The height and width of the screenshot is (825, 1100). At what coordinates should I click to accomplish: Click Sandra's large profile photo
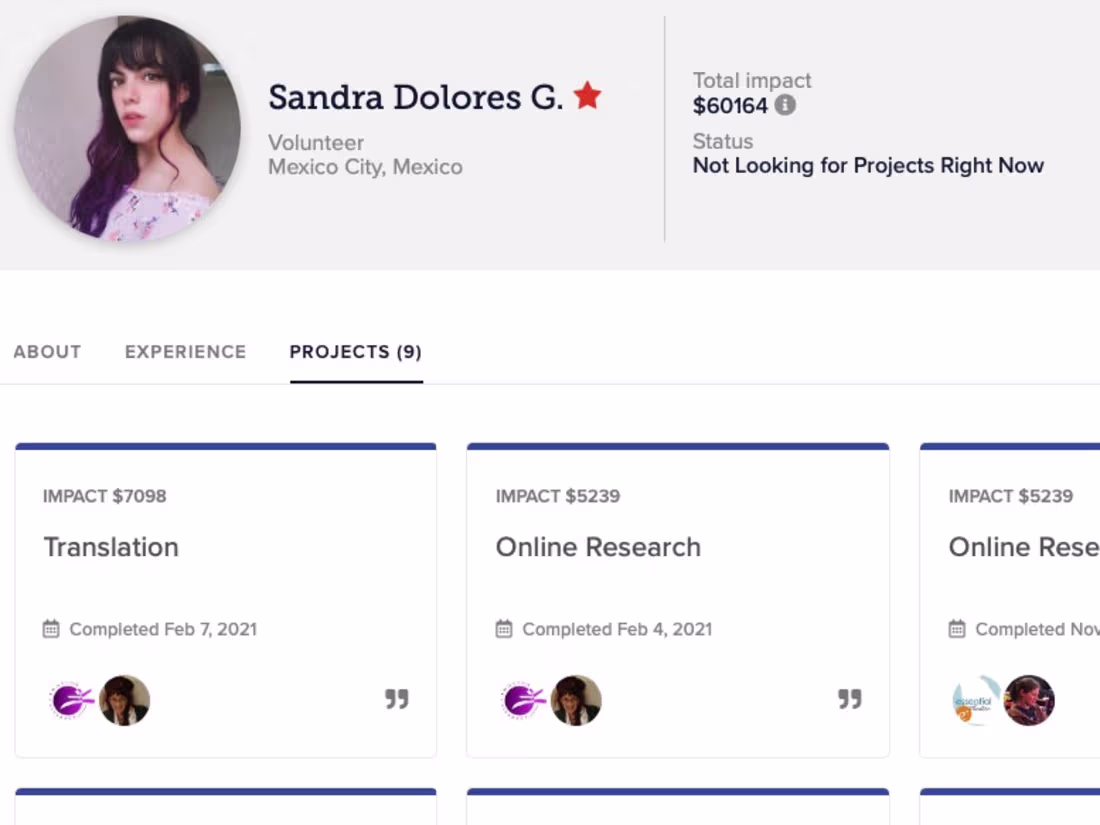[x=127, y=128]
